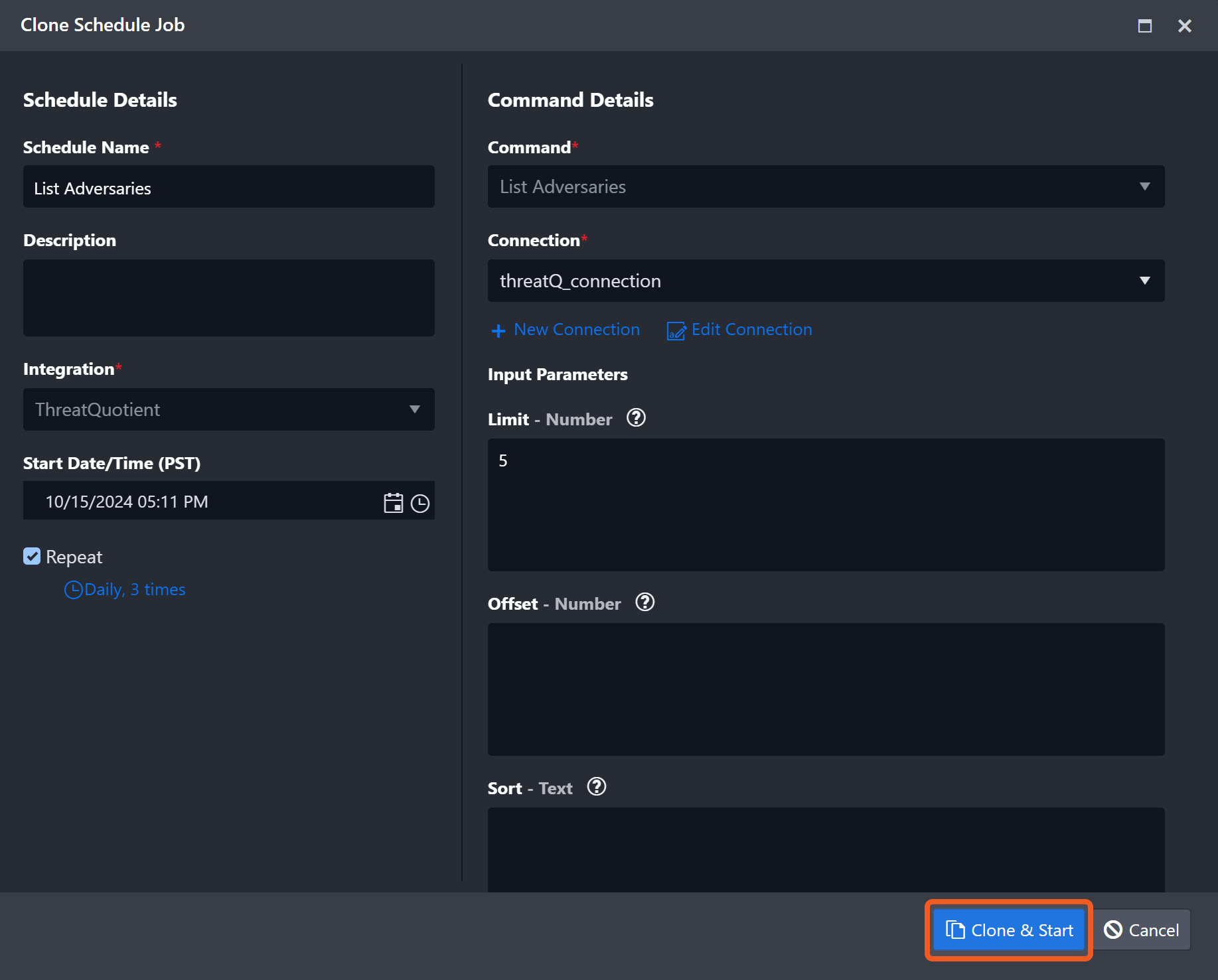Open the calendar date picker icon
The width and height of the screenshot is (1218, 980).
coord(393,503)
